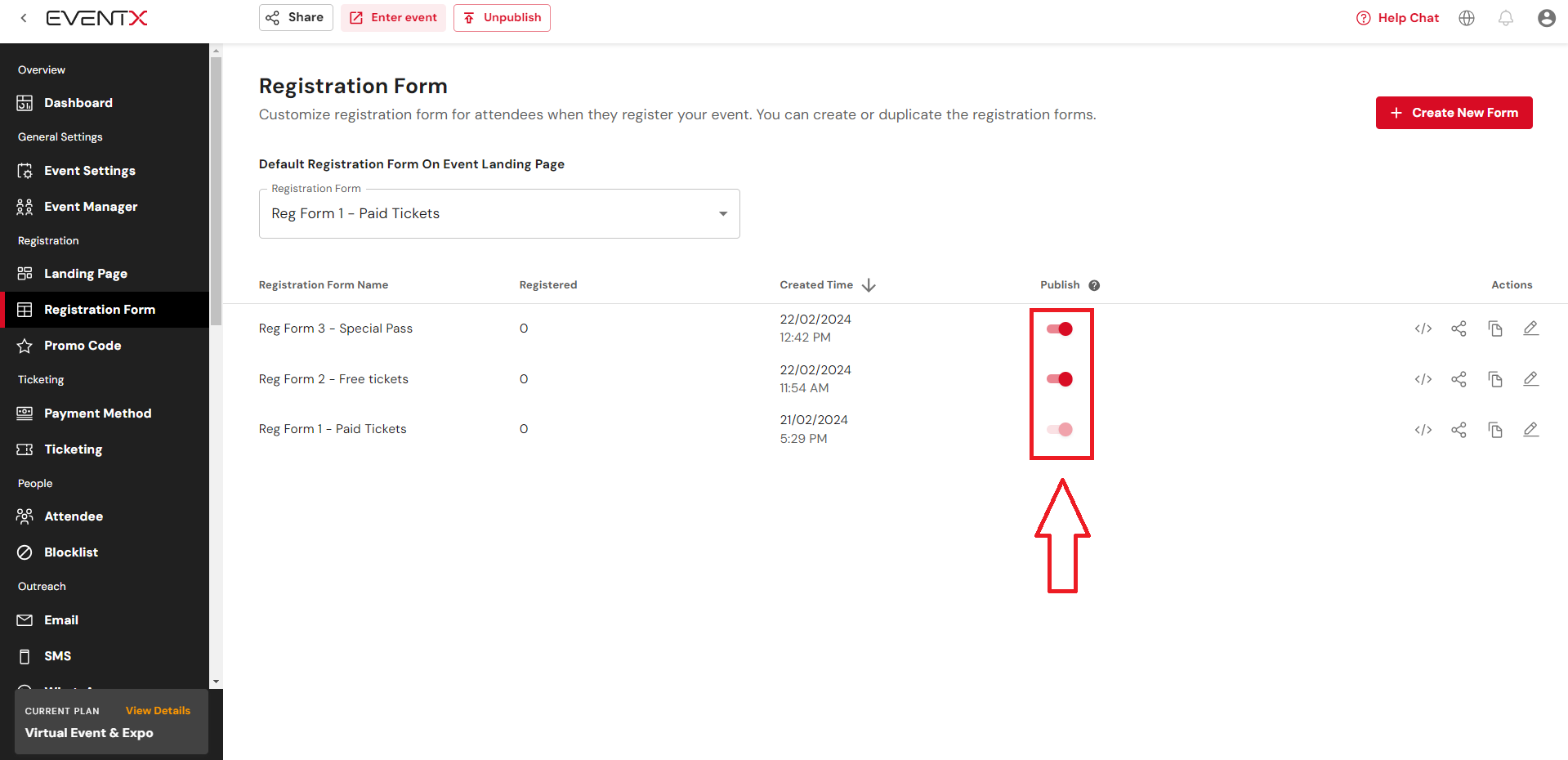The image size is (1568, 760).
Task: Click the Registered column header
Action: 548,285
